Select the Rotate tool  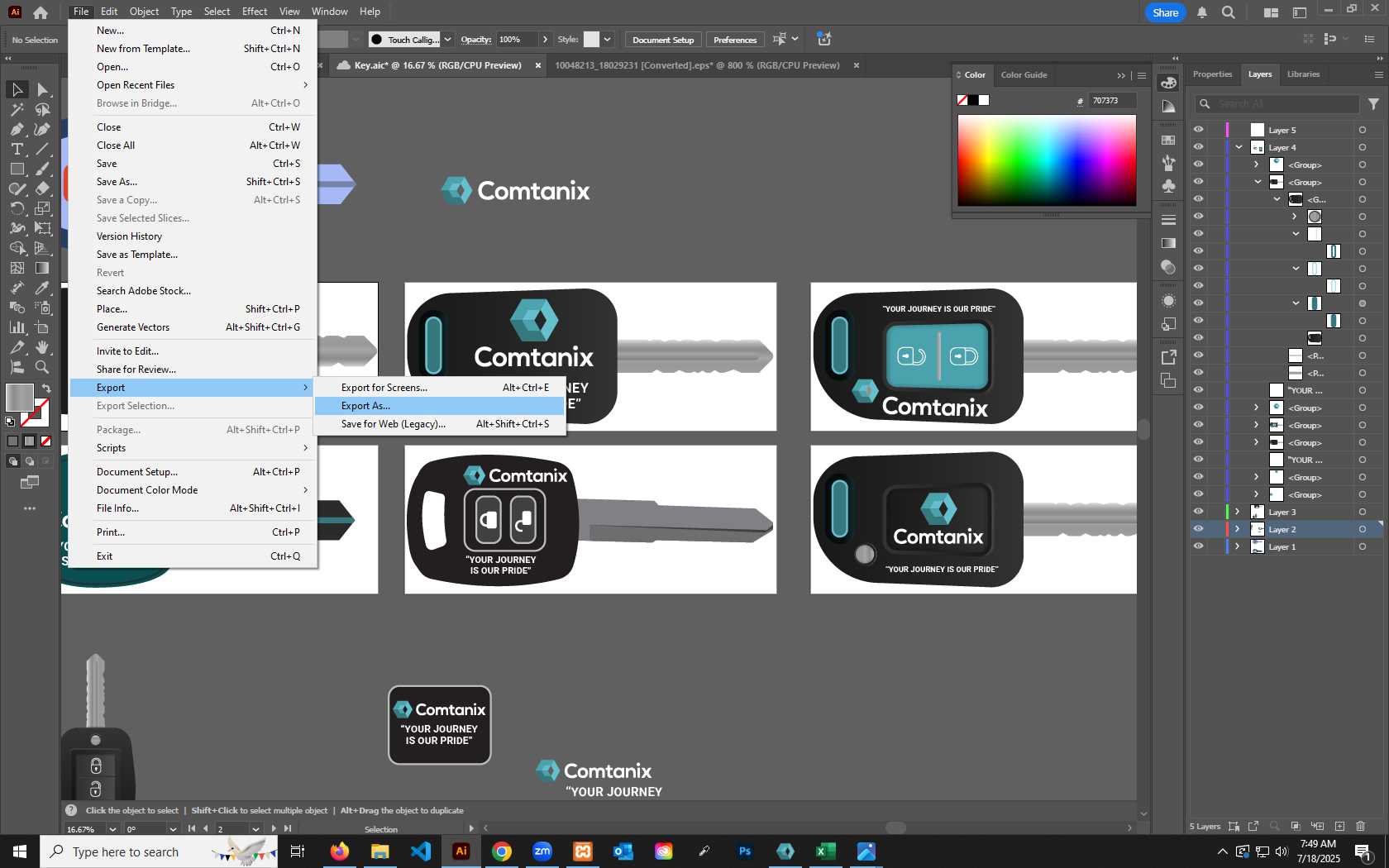tap(17, 208)
